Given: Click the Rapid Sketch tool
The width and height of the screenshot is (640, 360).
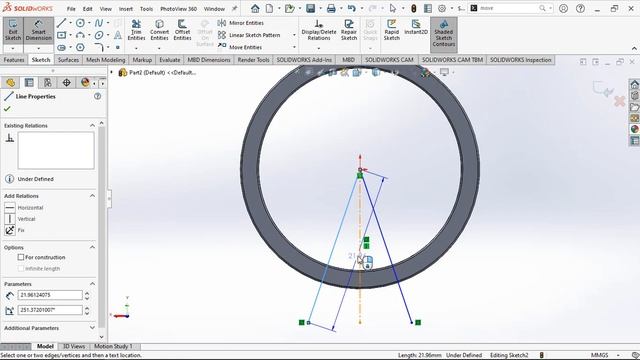Looking at the screenshot, I should [391, 30].
